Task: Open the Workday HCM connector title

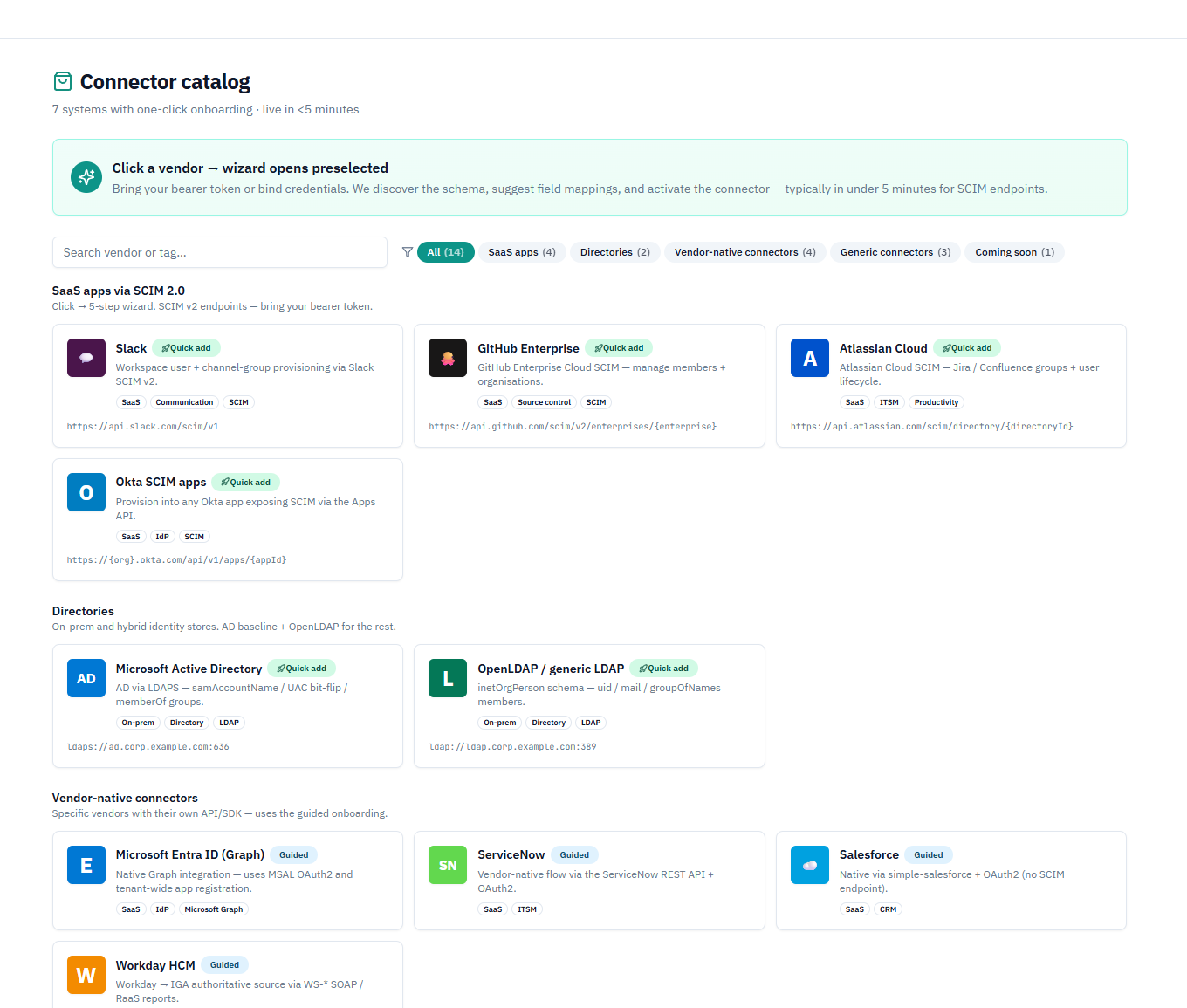Action: click(155, 965)
